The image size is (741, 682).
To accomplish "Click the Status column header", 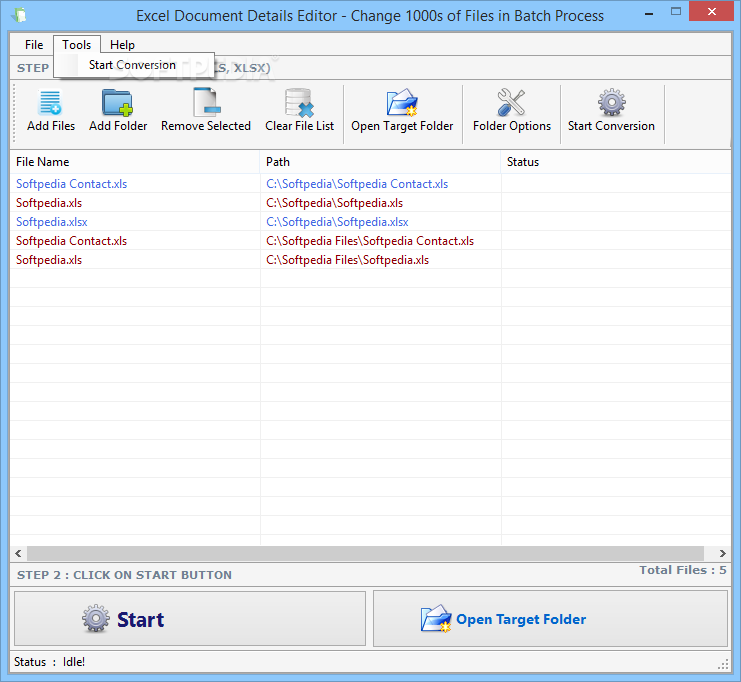I will pyautogui.click(x=616, y=162).
